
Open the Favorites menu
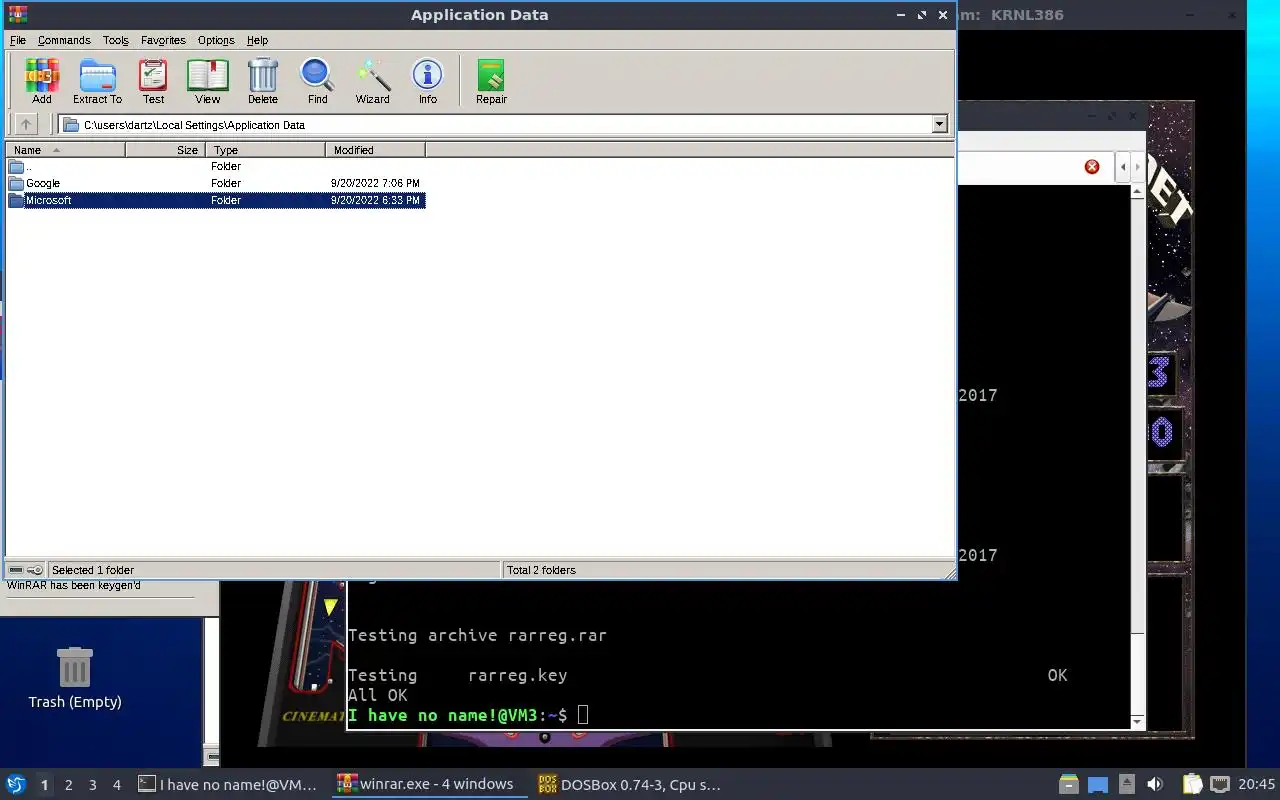(163, 40)
